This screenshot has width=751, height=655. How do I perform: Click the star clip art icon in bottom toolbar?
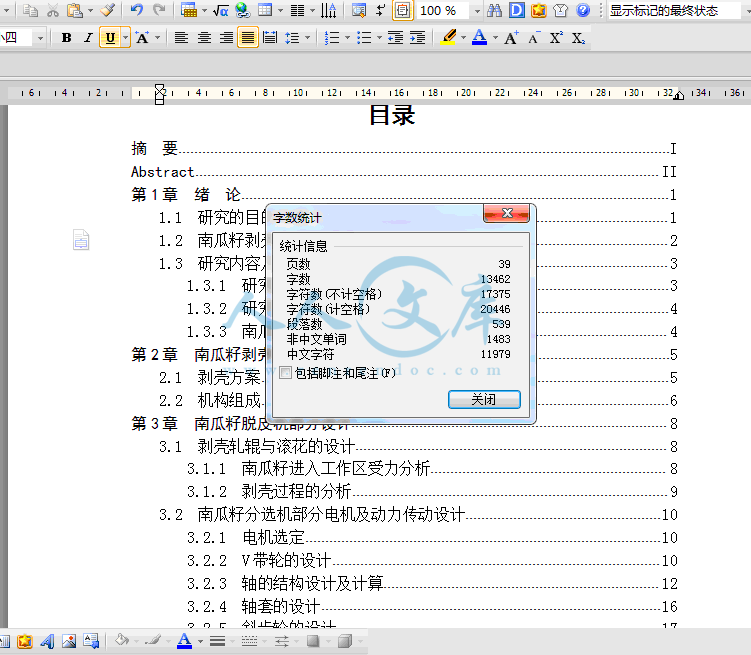25,641
